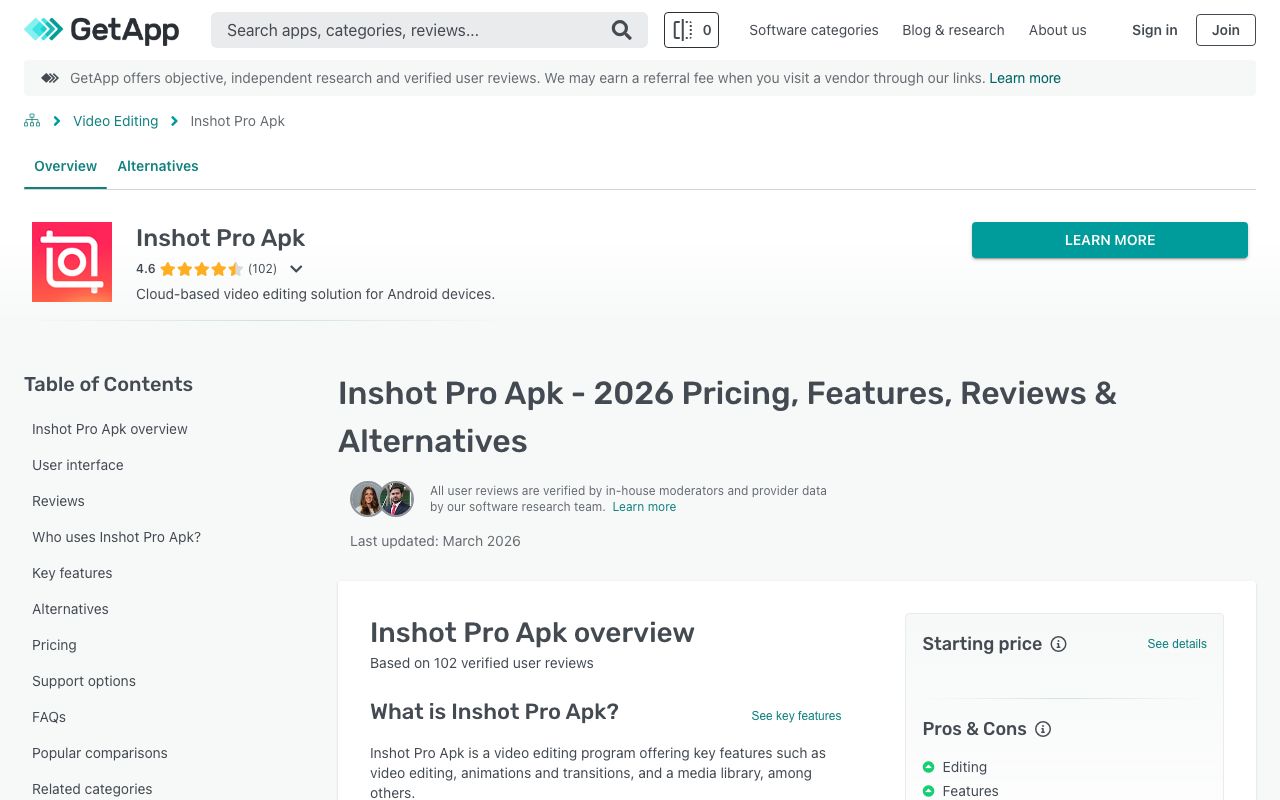
Task: Open About us menu
Action: tap(1057, 30)
